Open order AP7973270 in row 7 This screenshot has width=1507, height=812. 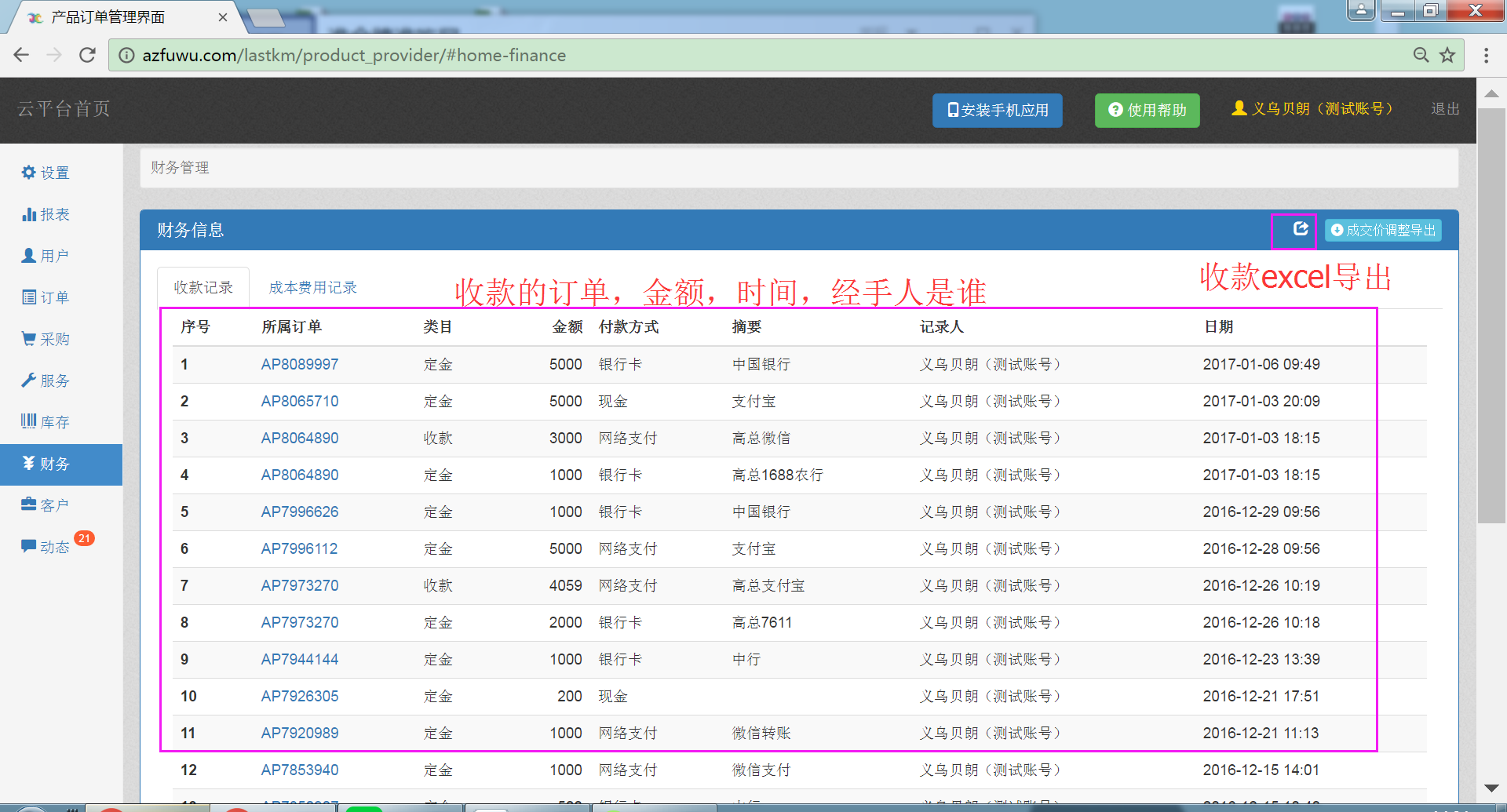pyautogui.click(x=300, y=585)
